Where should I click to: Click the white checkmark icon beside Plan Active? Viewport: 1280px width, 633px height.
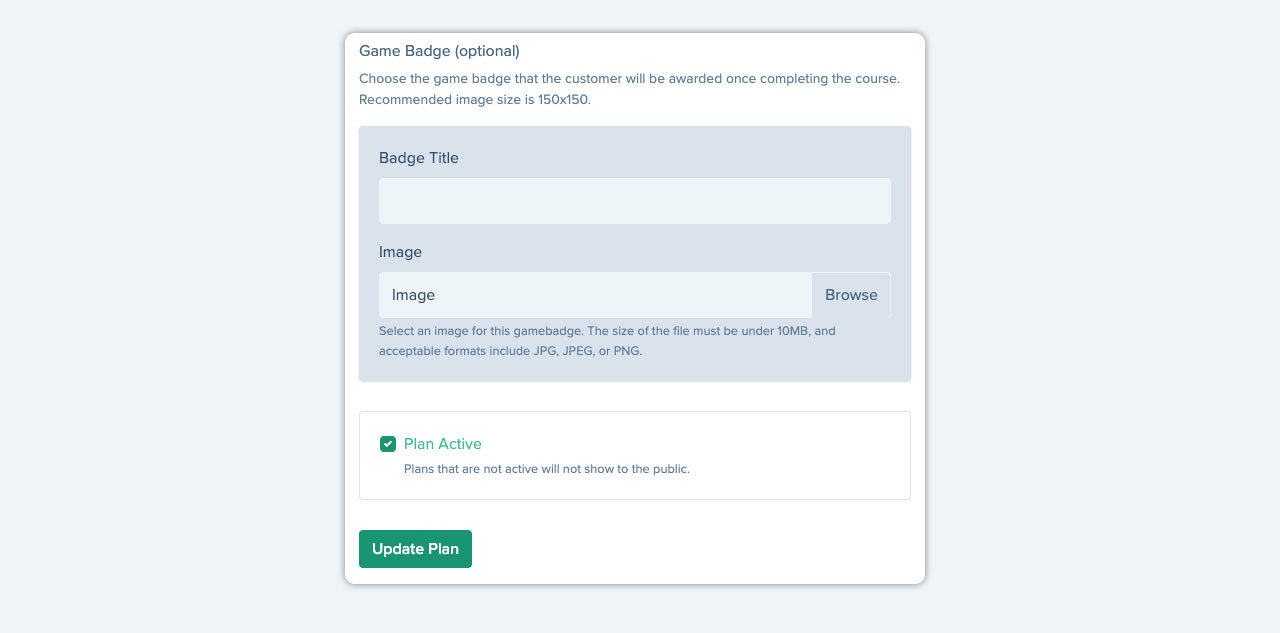388,444
